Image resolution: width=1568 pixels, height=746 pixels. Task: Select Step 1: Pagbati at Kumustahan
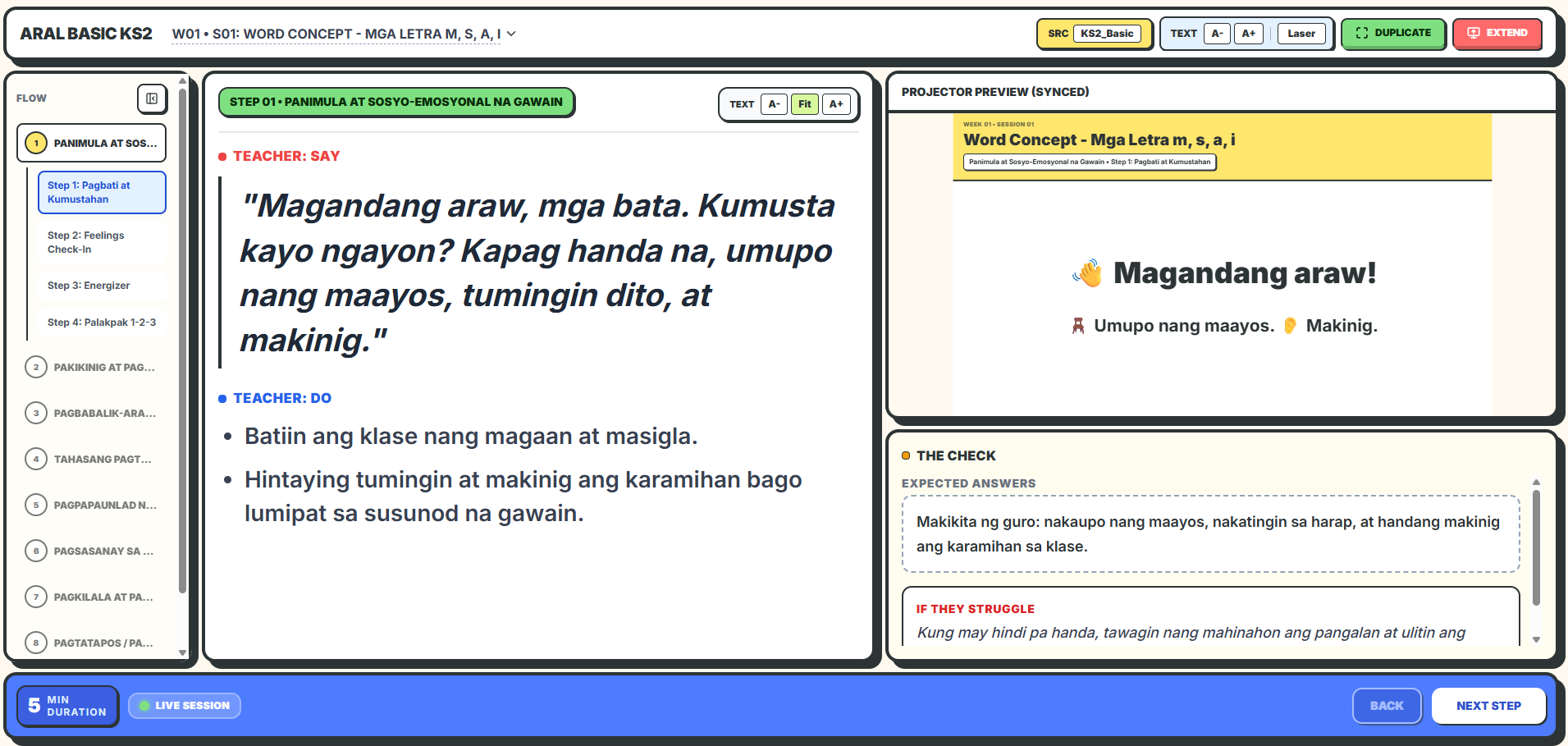tap(102, 192)
